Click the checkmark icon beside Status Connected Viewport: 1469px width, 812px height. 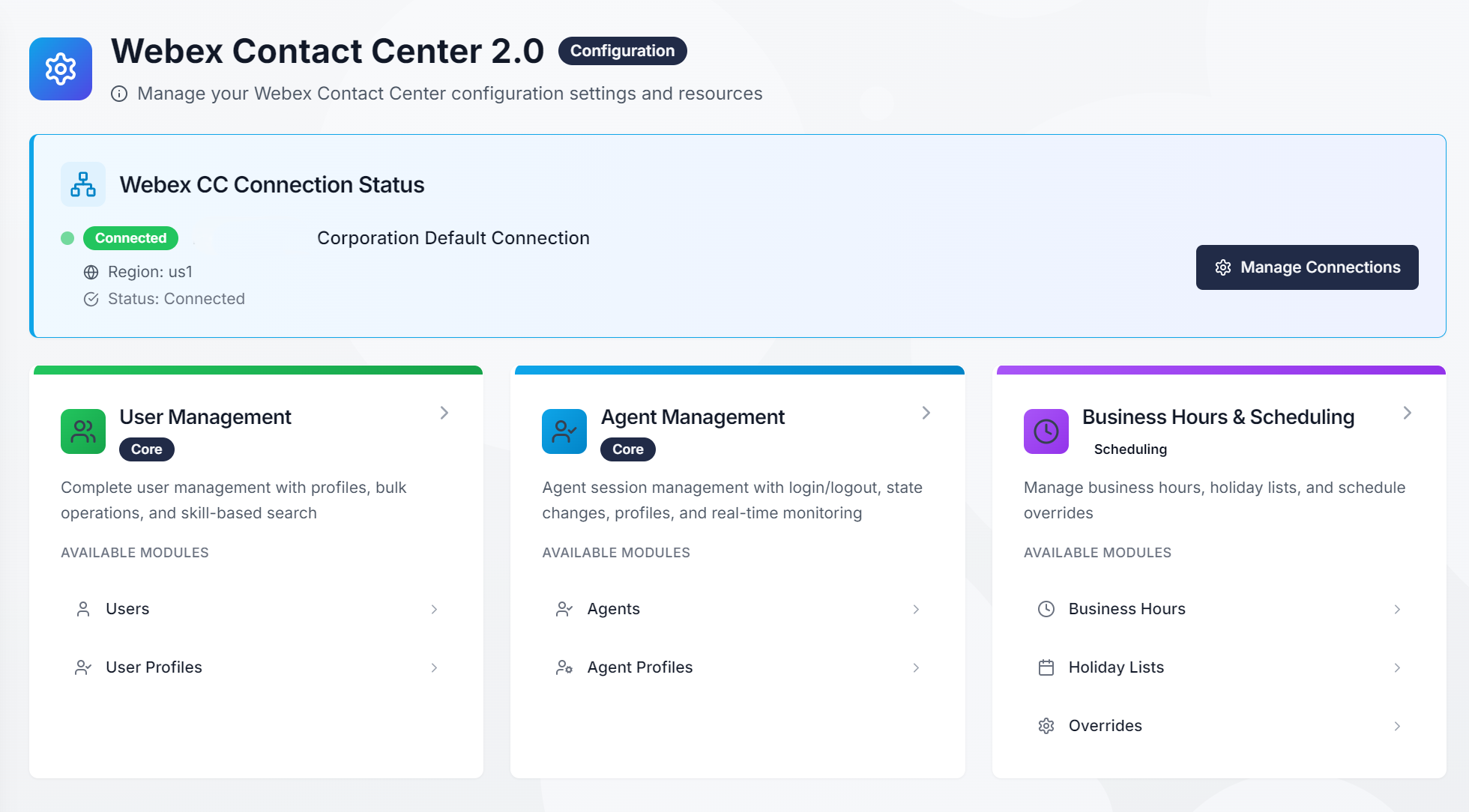point(91,299)
